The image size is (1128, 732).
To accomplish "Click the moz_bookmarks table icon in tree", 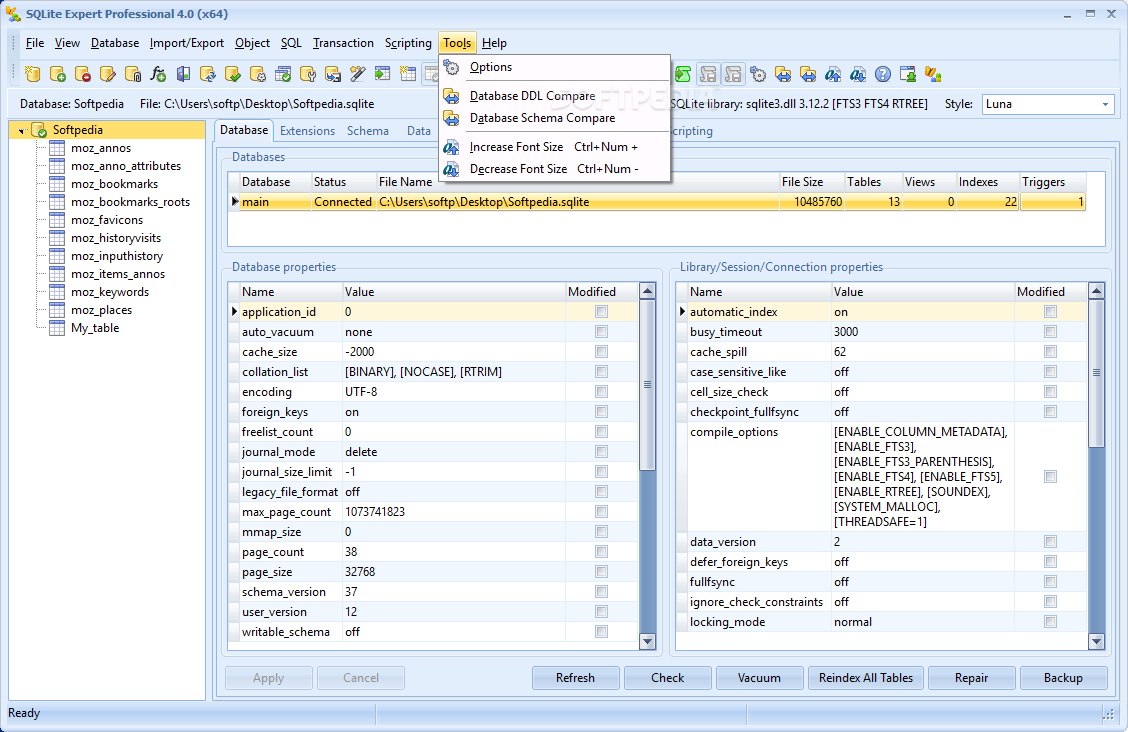I will point(58,184).
